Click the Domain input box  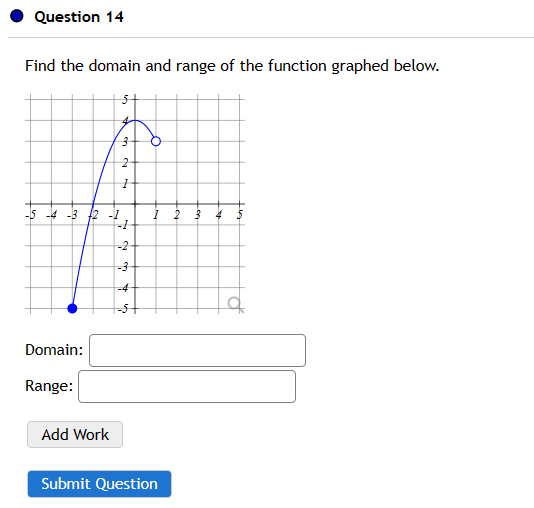click(x=198, y=350)
